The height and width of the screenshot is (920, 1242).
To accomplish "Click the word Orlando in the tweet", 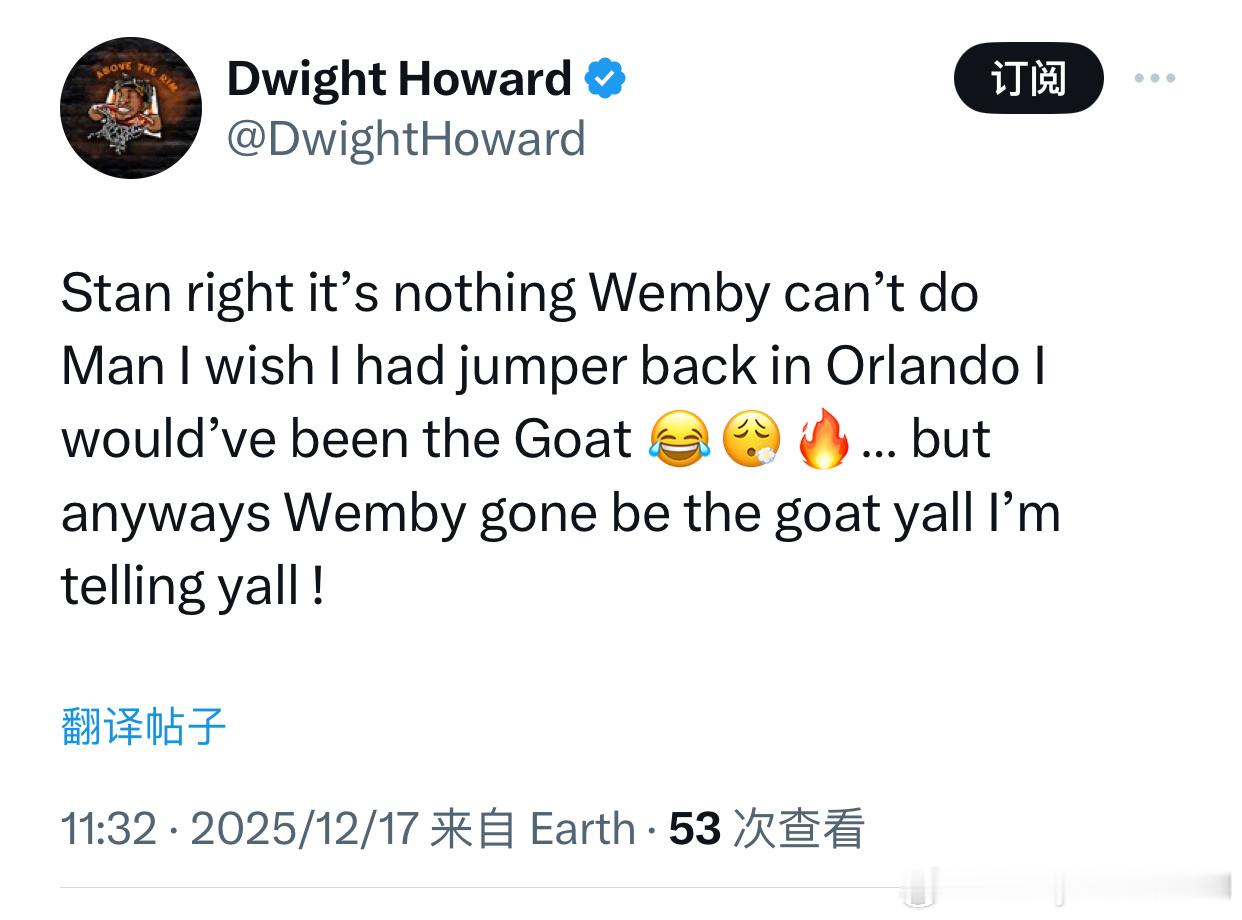I will 922,367.
